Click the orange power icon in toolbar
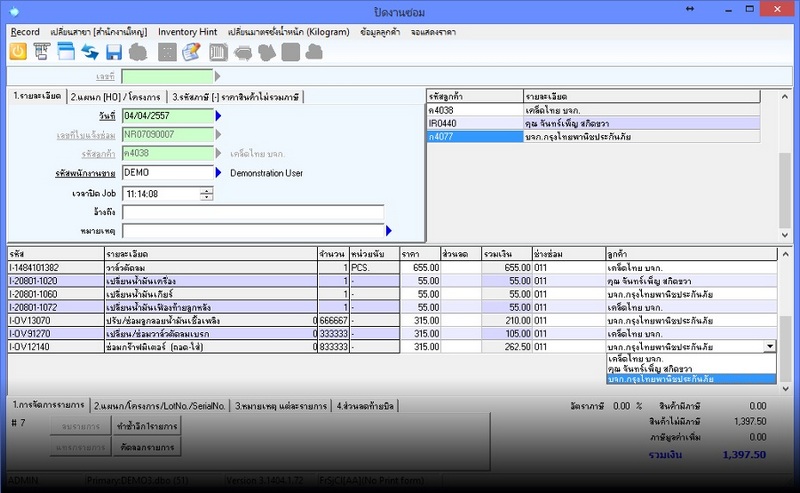This screenshot has height=493, width=800. coord(18,51)
